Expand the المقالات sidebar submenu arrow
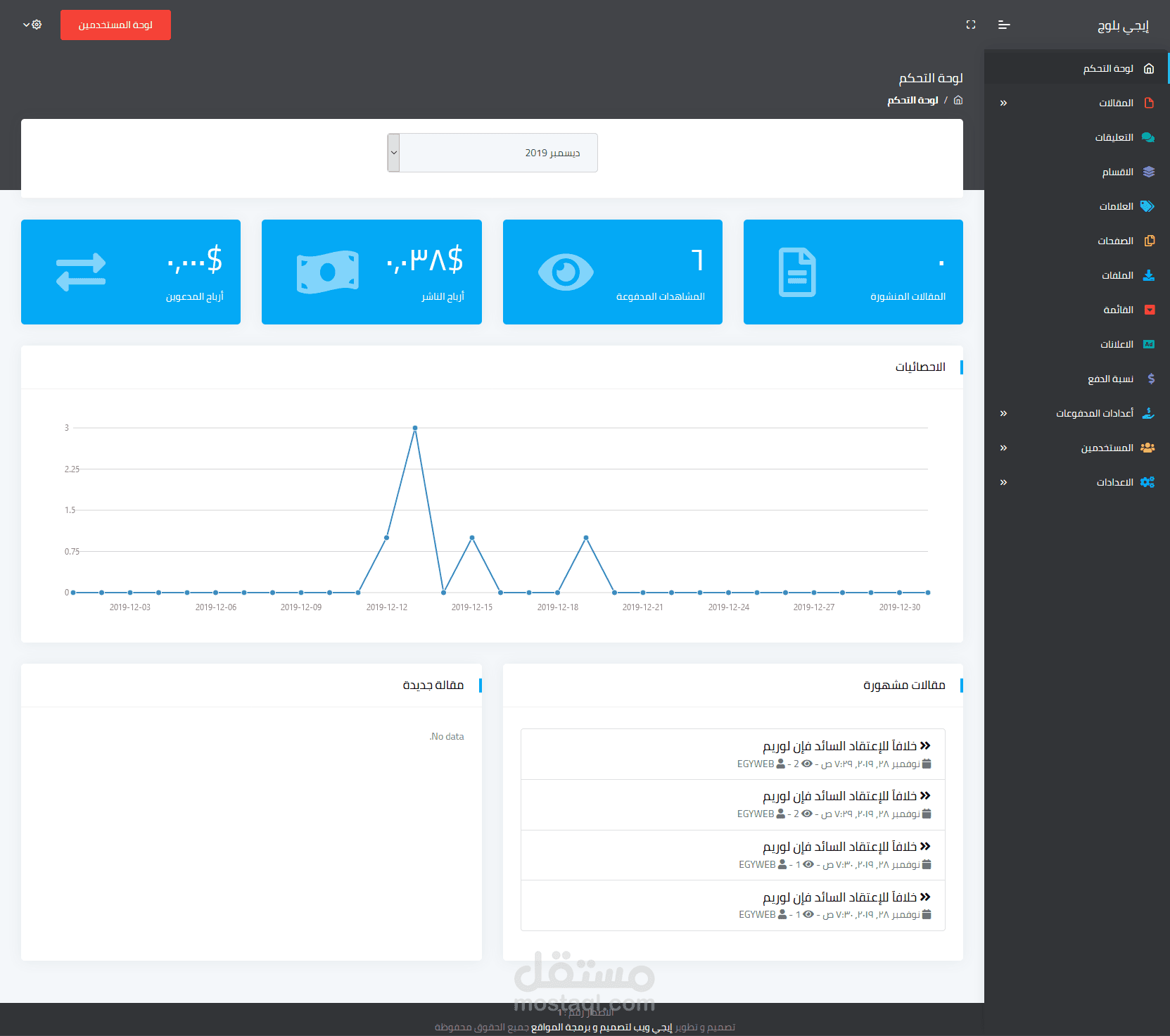1170x1036 pixels. tap(1003, 103)
